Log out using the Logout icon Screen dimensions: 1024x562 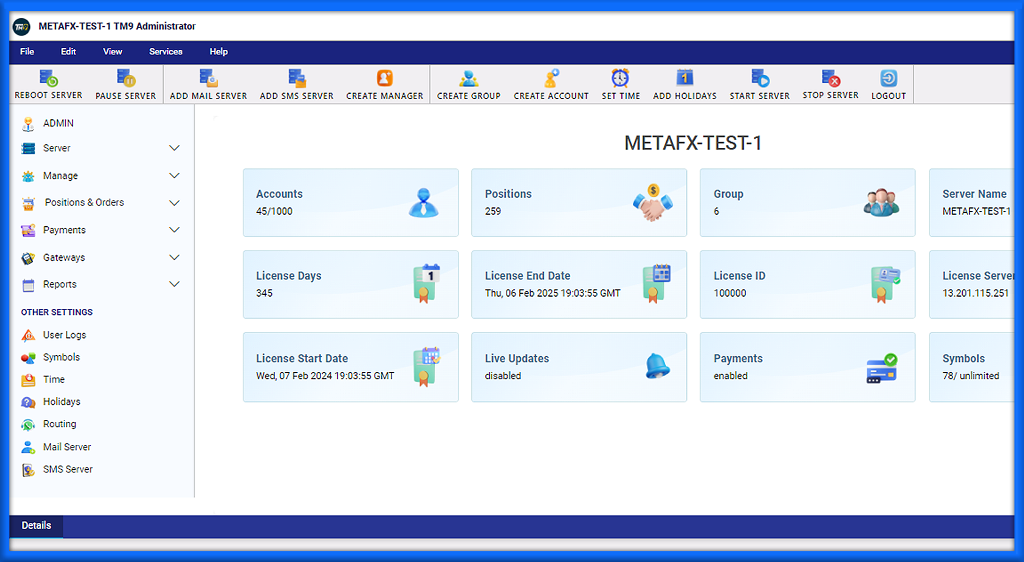(x=888, y=79)
